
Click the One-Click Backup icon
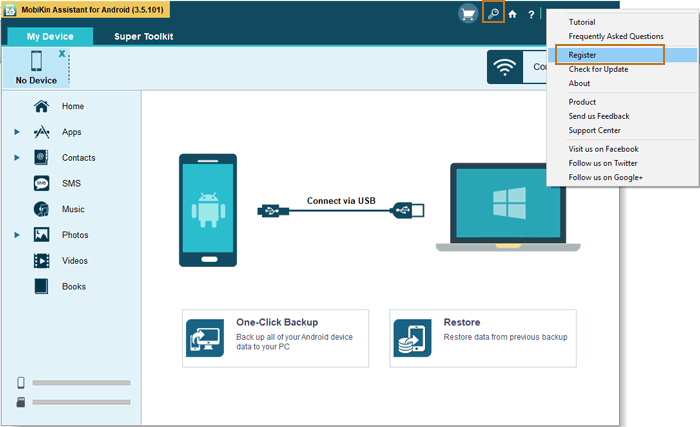pos(205,338)
